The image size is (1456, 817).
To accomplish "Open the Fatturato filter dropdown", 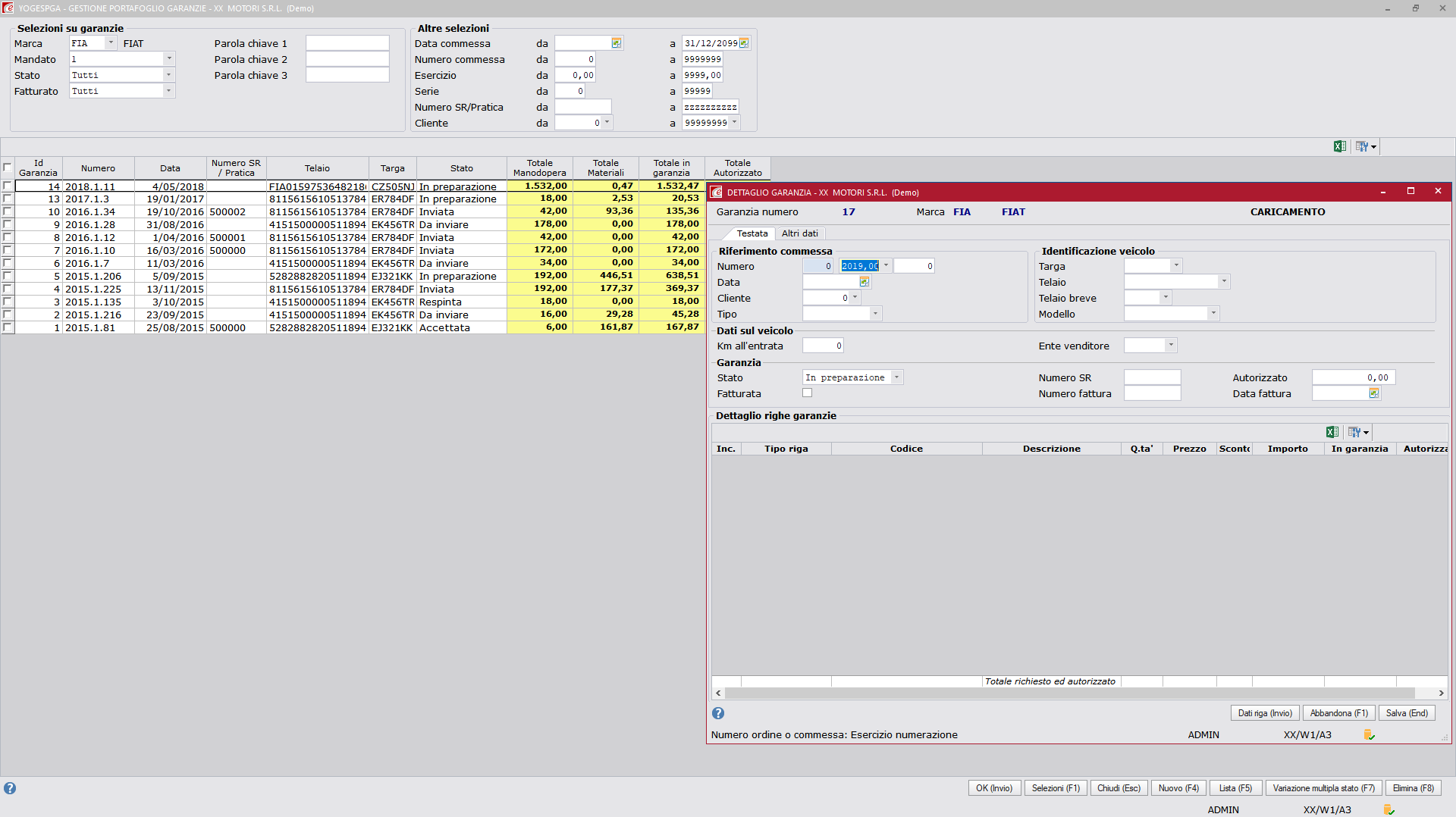I will tap(169, 90).
